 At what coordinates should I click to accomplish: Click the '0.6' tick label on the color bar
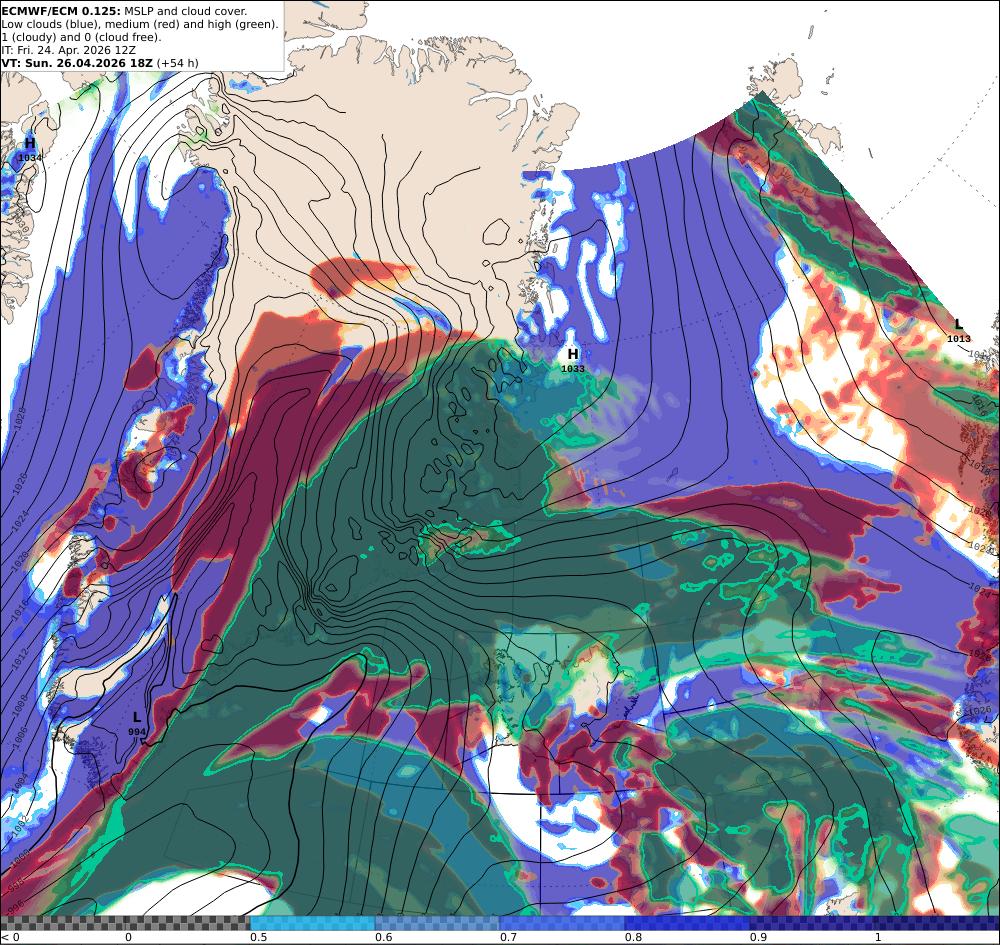(x=384, y=937)
